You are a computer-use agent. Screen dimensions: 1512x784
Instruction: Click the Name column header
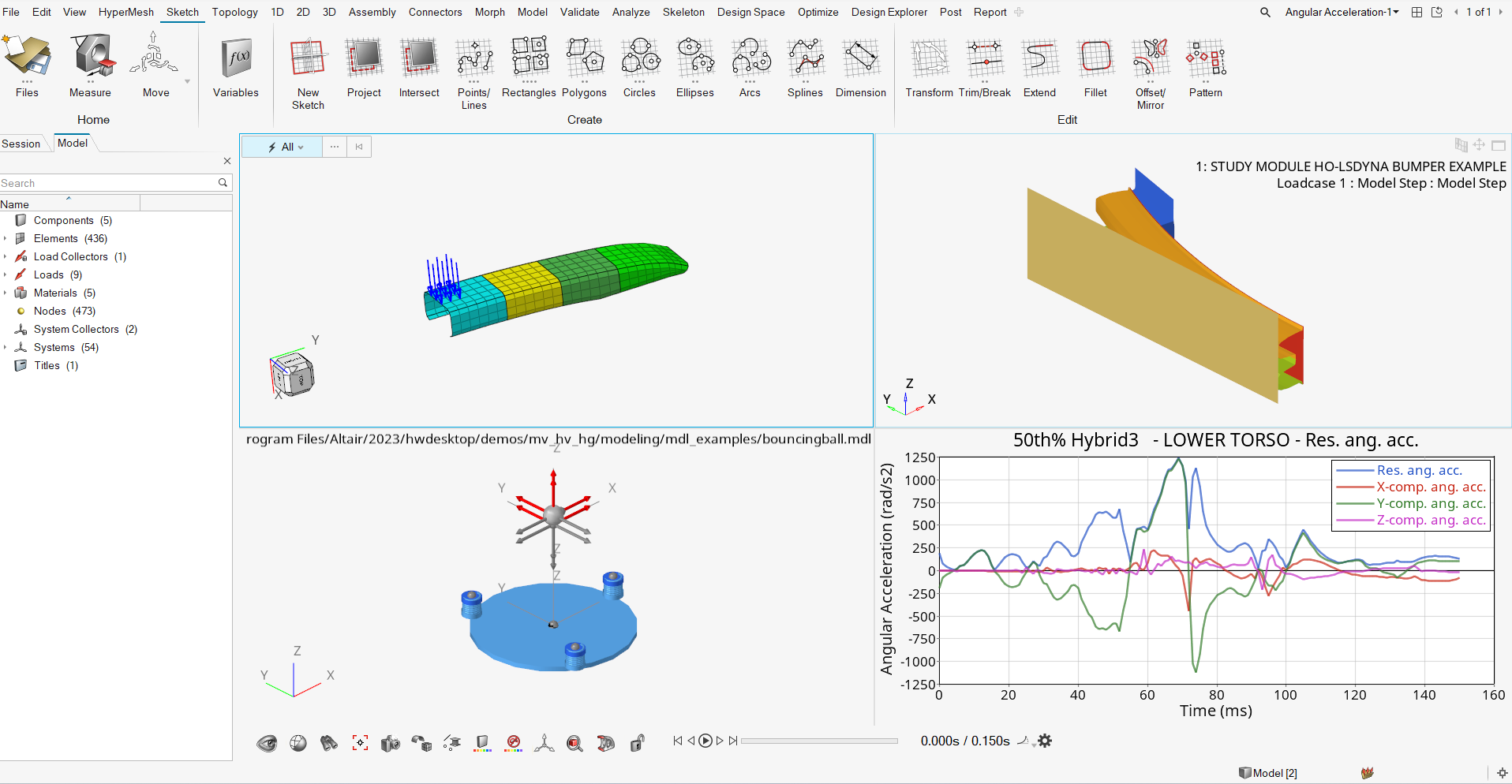pyautogui.click(x=69, y=204)
